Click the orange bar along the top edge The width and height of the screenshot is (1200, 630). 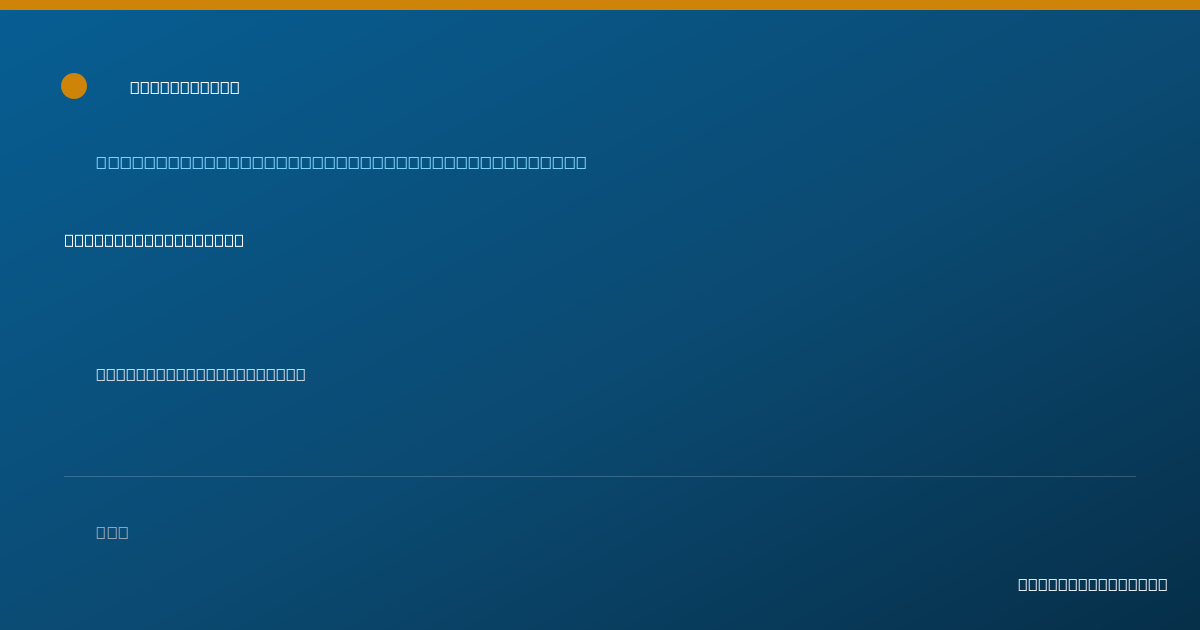point(600,5)
